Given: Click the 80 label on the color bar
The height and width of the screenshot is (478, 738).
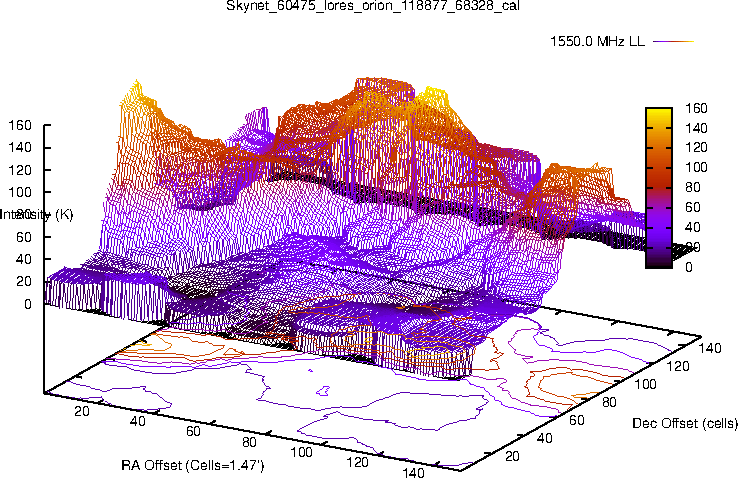Looking at the screenshot, I should coord(693,188).
